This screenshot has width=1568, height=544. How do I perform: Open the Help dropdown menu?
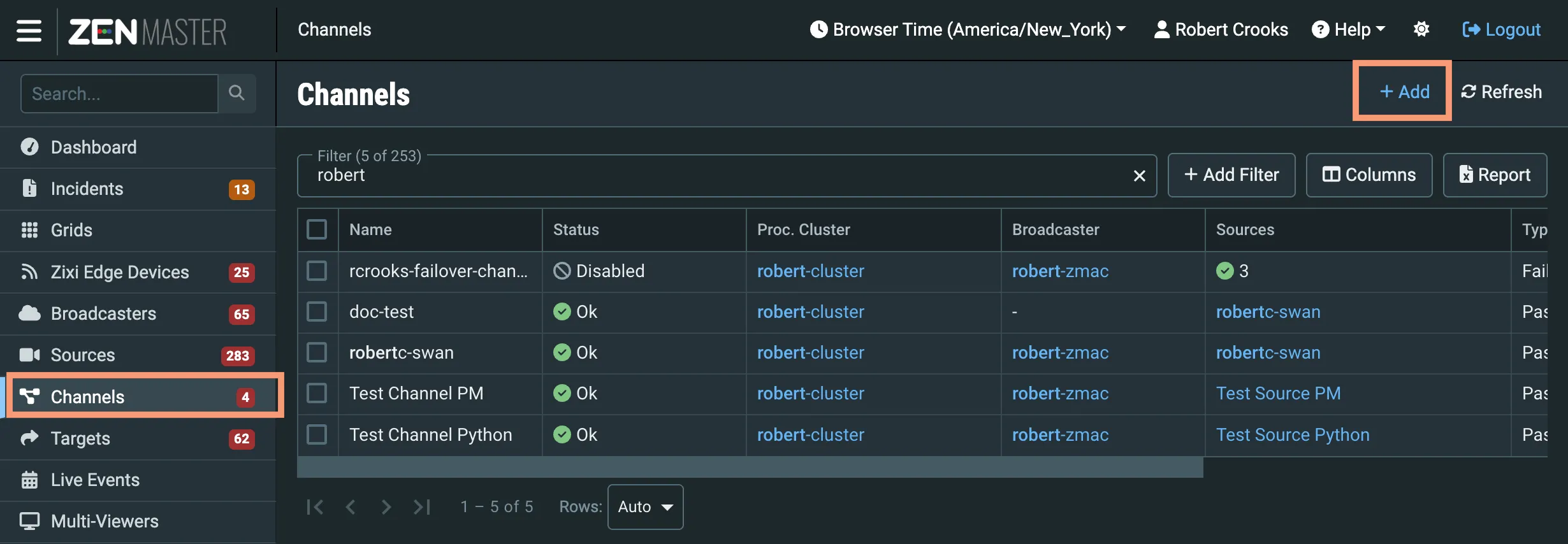pyautogui.click(x=1348, y=29)
